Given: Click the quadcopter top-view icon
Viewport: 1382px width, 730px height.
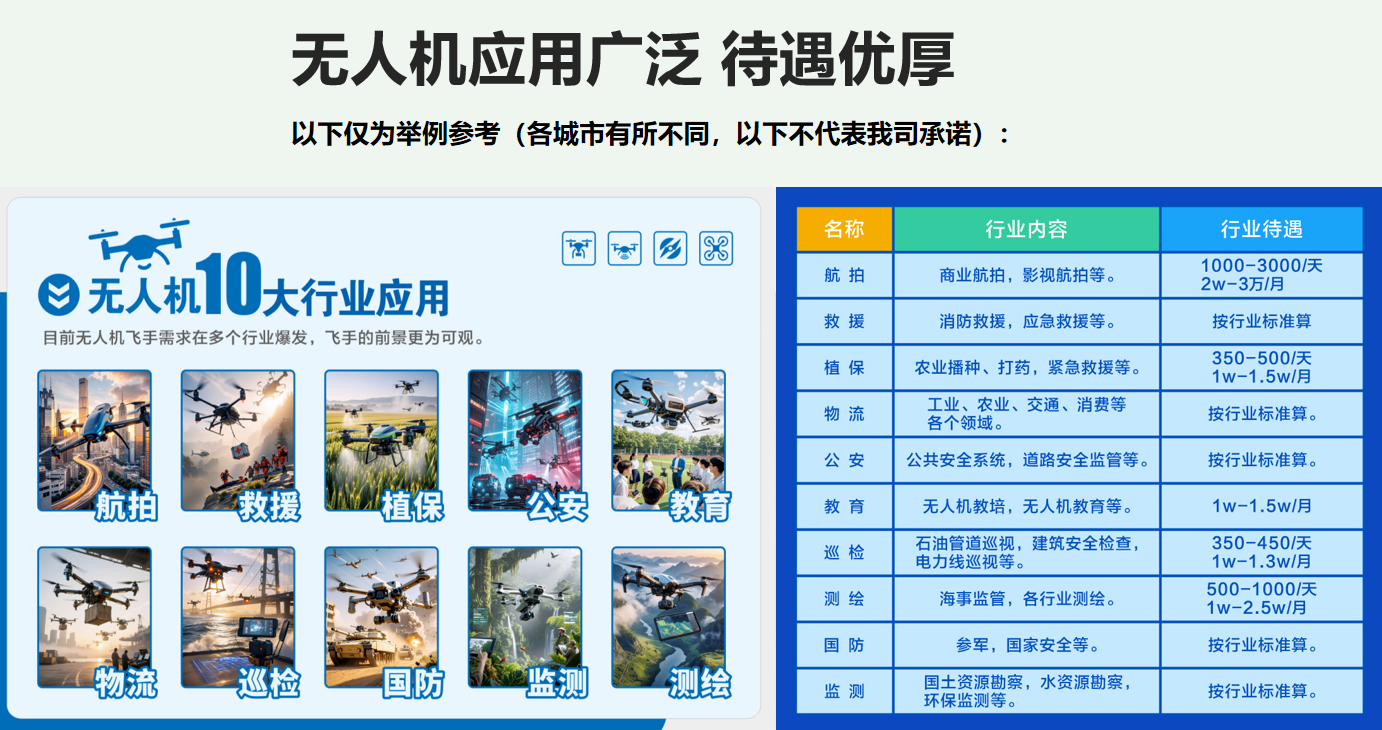Looking at the screenshot, I should click(x=716, y=248).
